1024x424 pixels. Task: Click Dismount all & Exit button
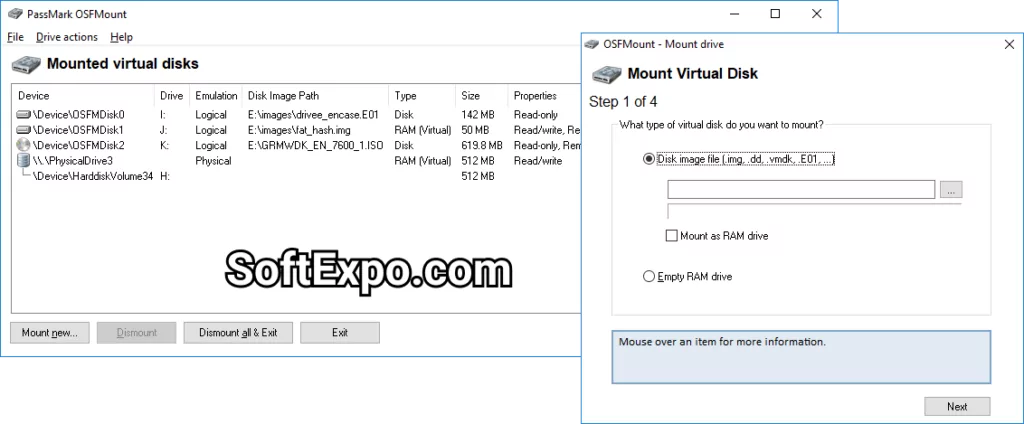pyautogui.click(x=238, y=333)
